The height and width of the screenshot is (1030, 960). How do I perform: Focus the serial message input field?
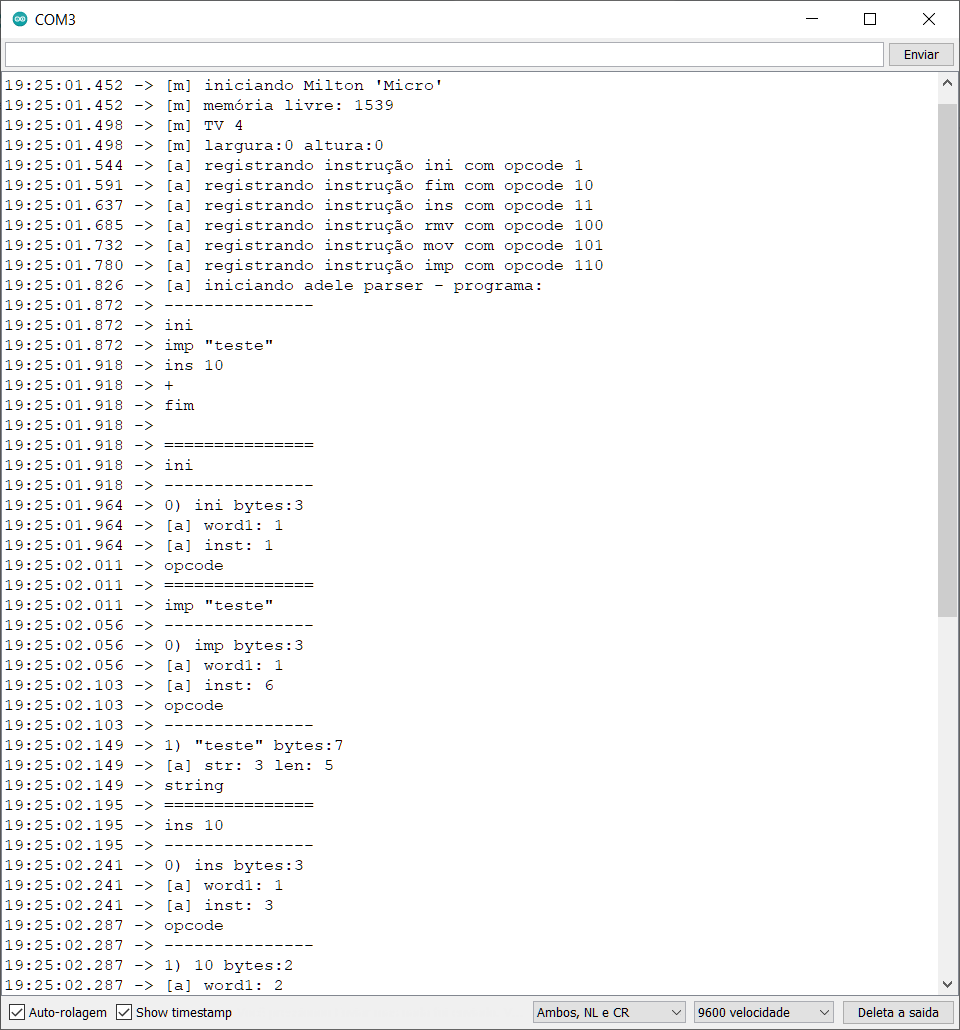[444, 54]
